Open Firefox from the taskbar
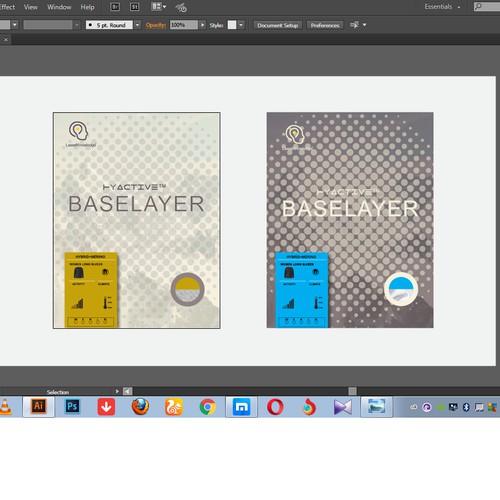 pyautogui.click(x=140, y=407)
